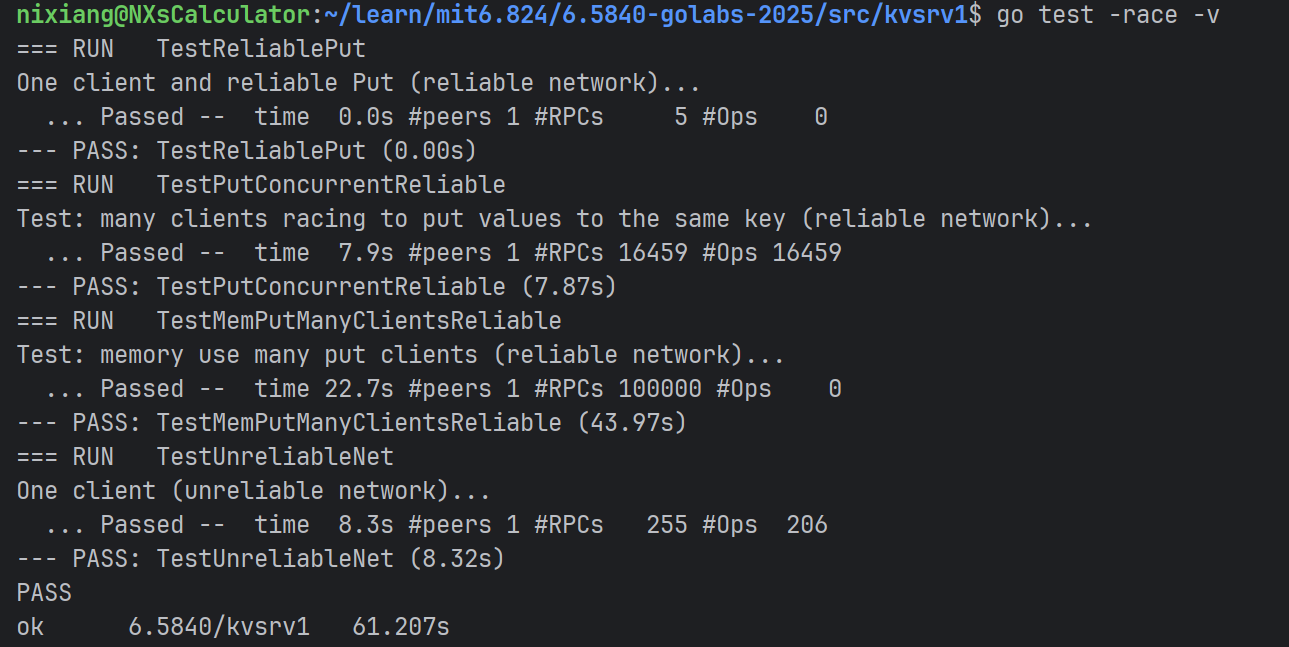Click the ok 6.5840/kvsrv1 61.207s summary
The image size is (1289, 647).
click(233, 627)
